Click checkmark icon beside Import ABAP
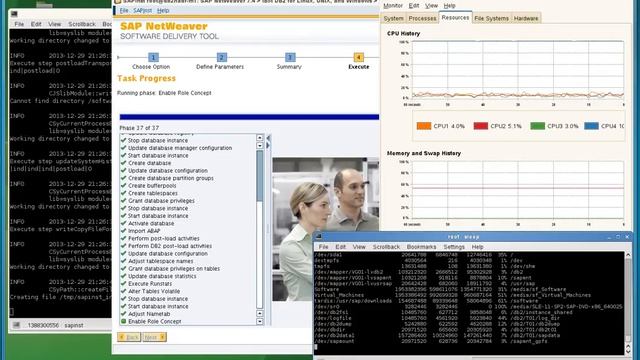This screenshot has width=640, height=360. (124, 231)
